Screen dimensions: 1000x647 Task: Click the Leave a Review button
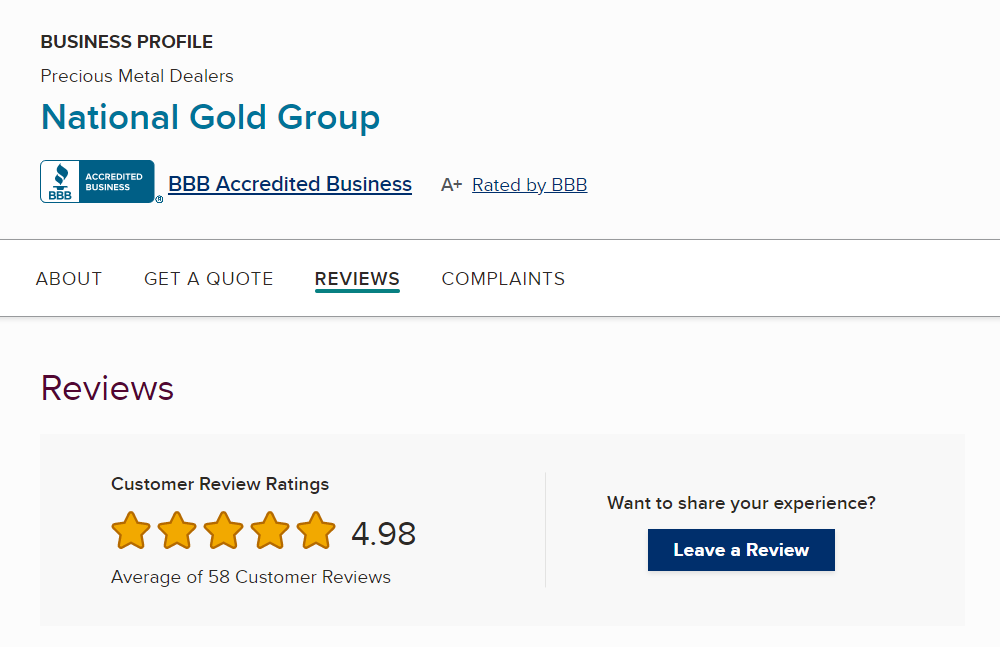[x=741, y=550]
